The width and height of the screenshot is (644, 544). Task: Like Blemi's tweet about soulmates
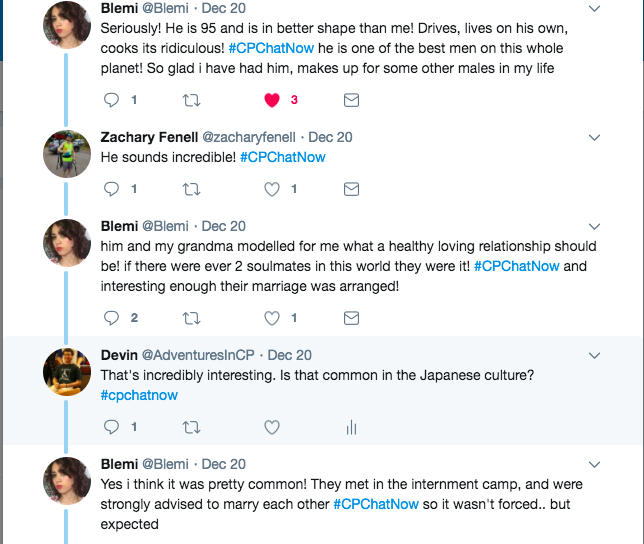pos(271,318)
